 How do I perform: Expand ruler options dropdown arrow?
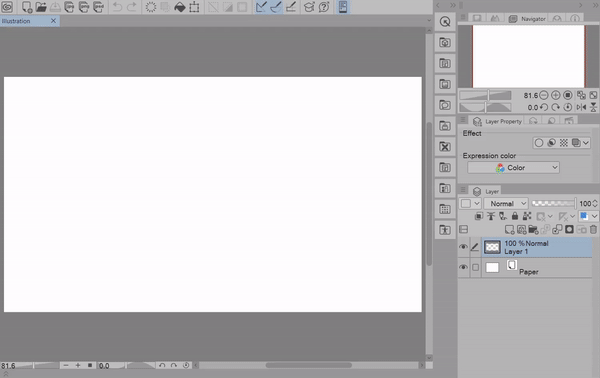[572, 217]
